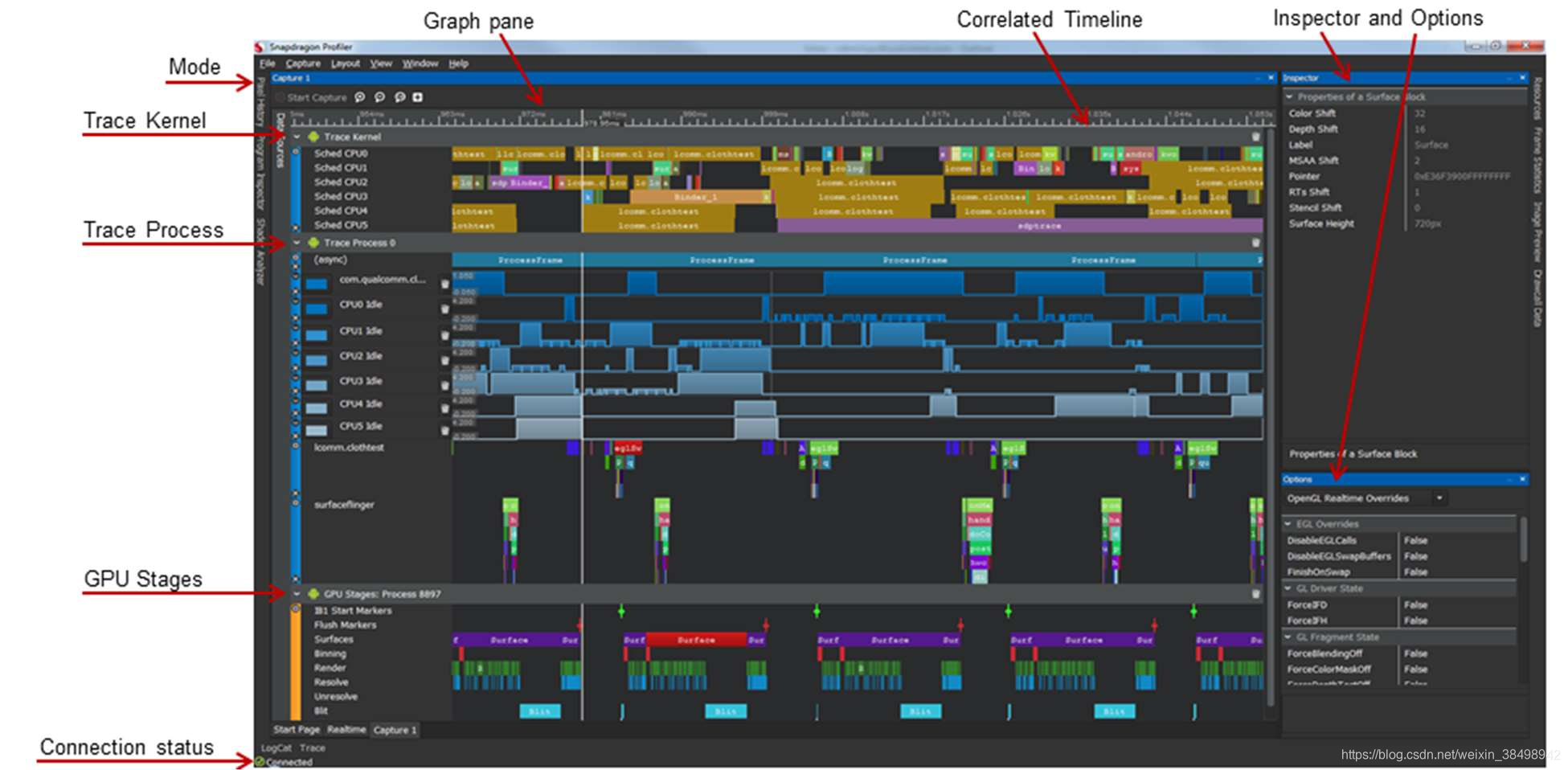This screenshot has width=1568, height=770.
Task: Open the Trace panel tab at bottom
Action: coord(313,747)
